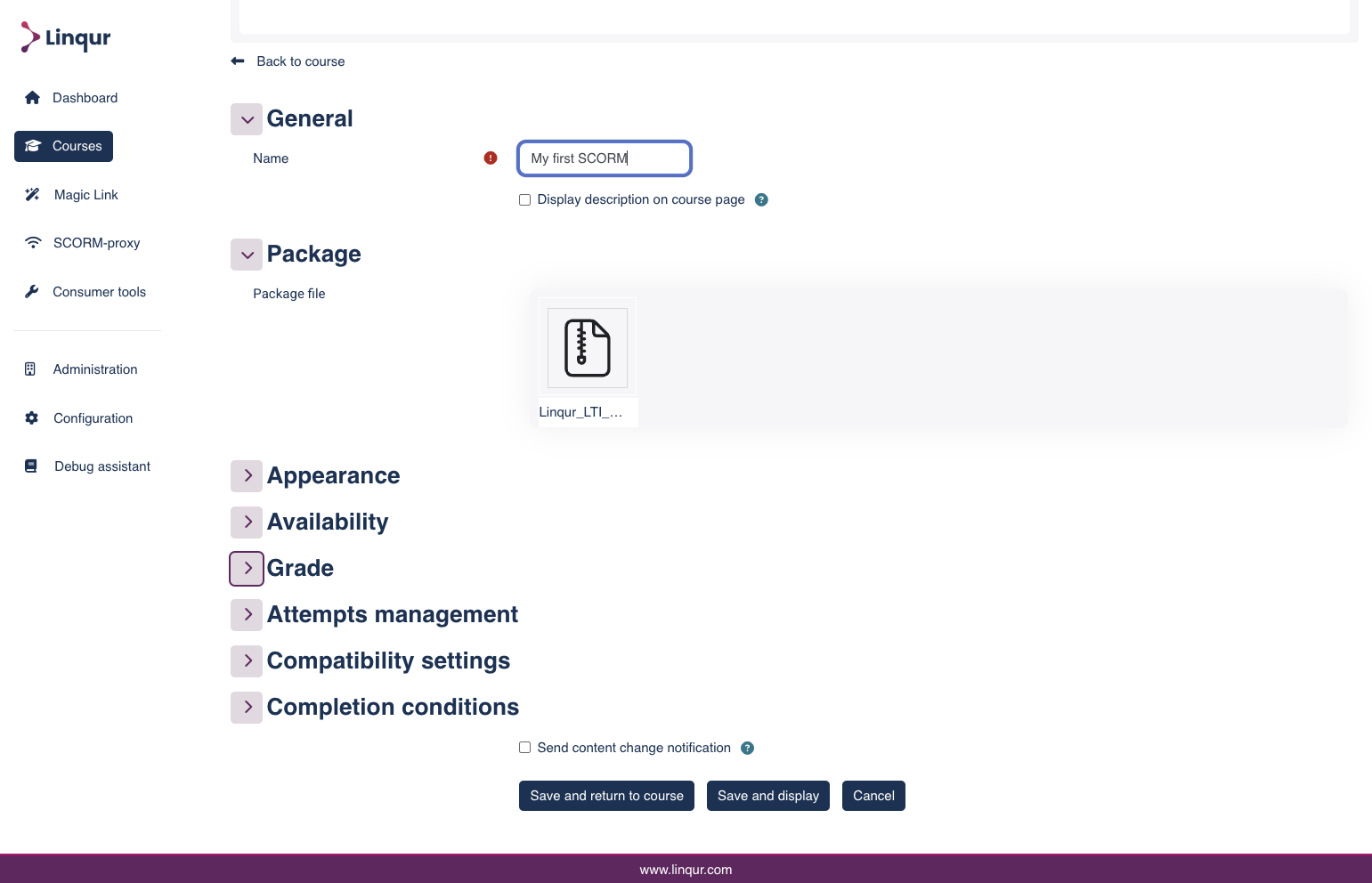Click Save and return to course
Viewport: 1372px width, 883px height.
(x=607, y=796)
